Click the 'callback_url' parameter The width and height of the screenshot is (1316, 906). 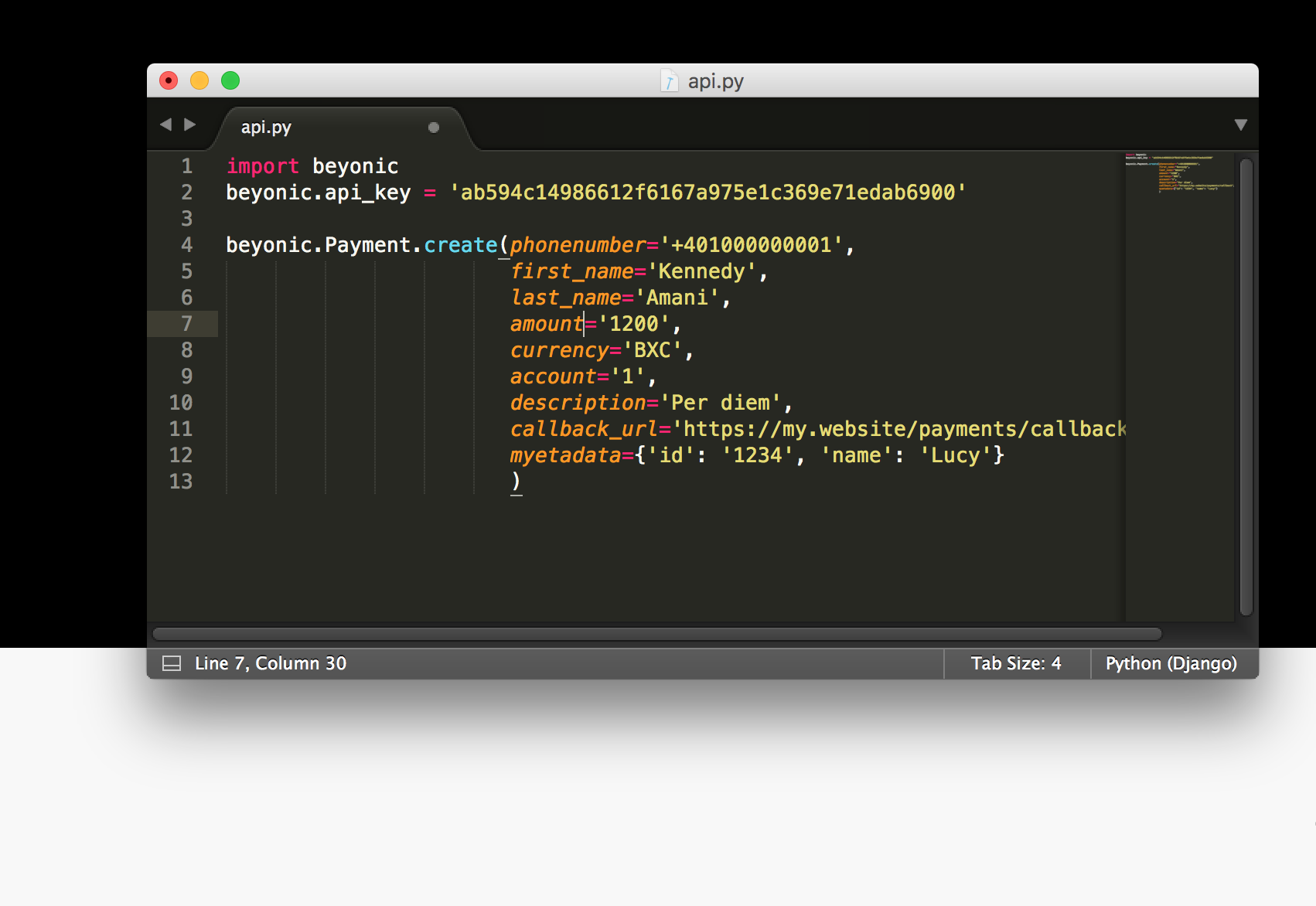pos(585,429)
